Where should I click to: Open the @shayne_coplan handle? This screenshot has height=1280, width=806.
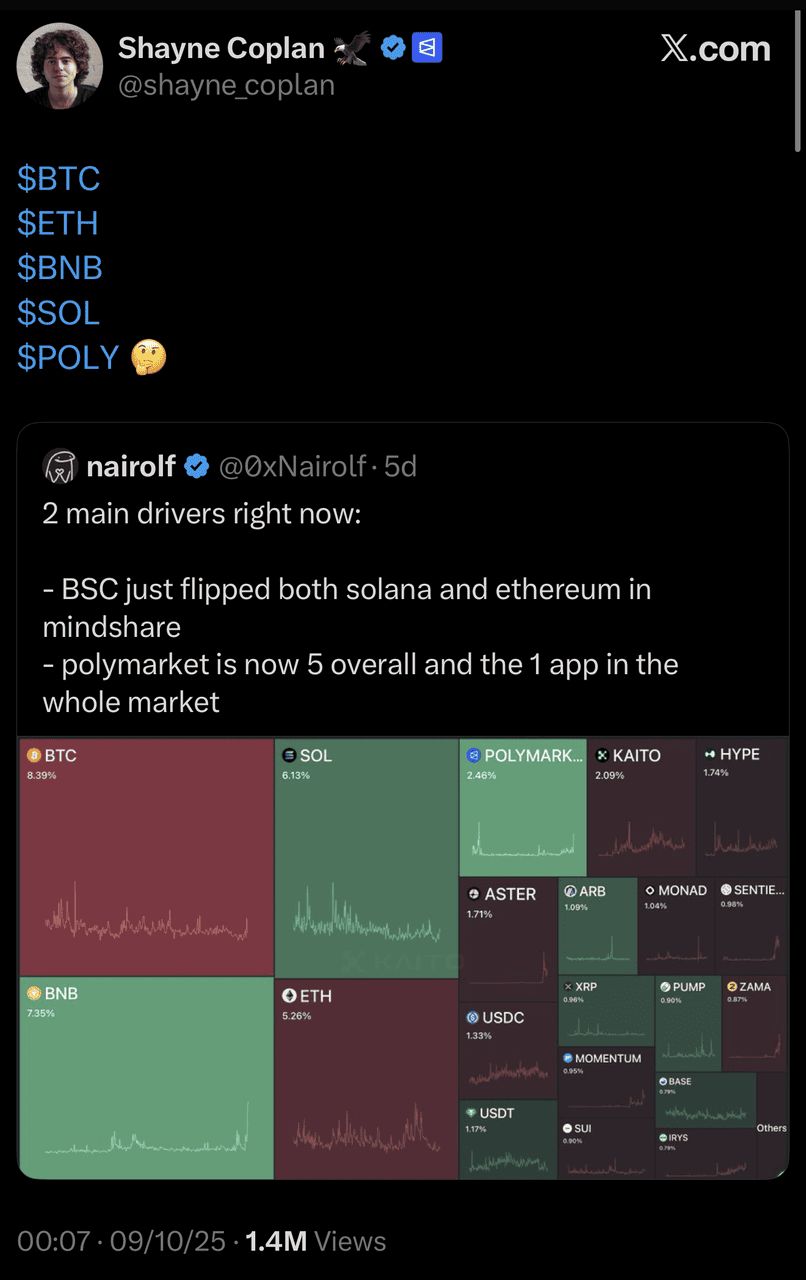pos(226,86)
